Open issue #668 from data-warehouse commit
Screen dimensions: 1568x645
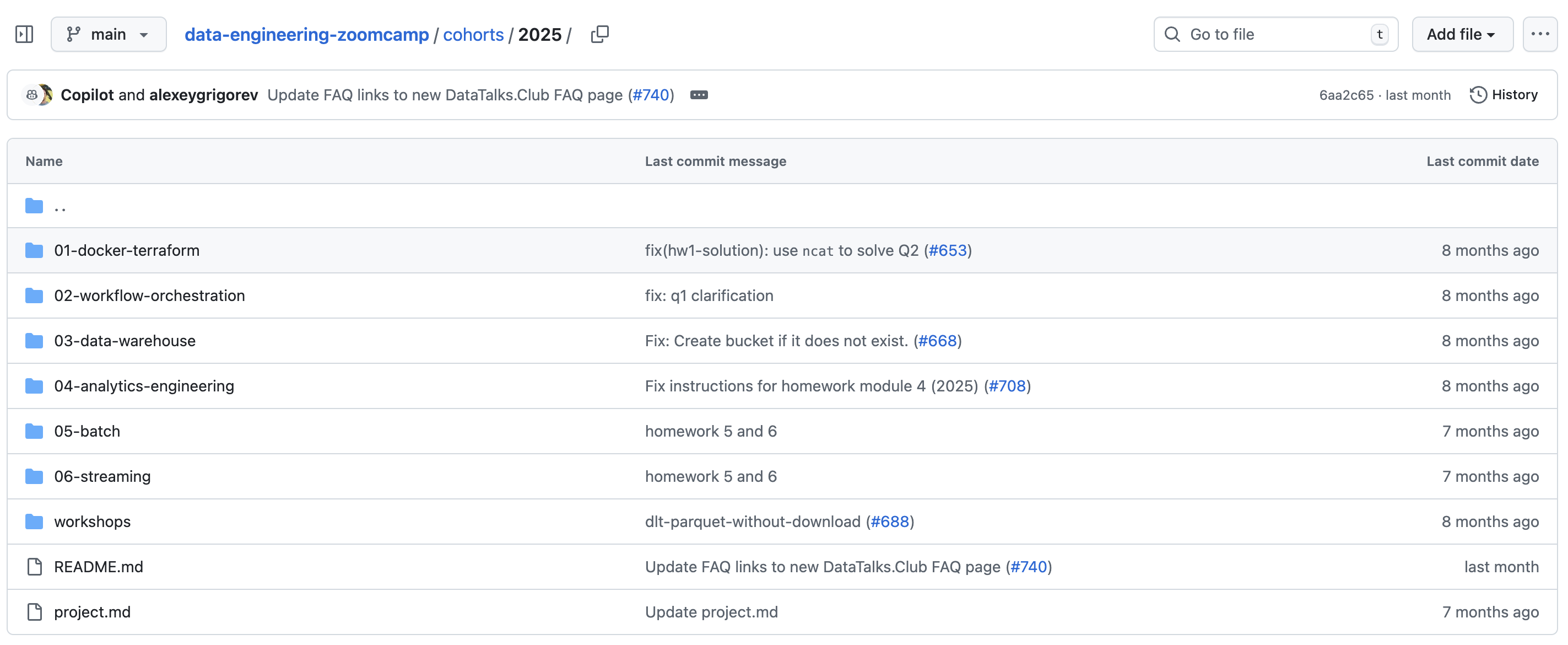937,341
